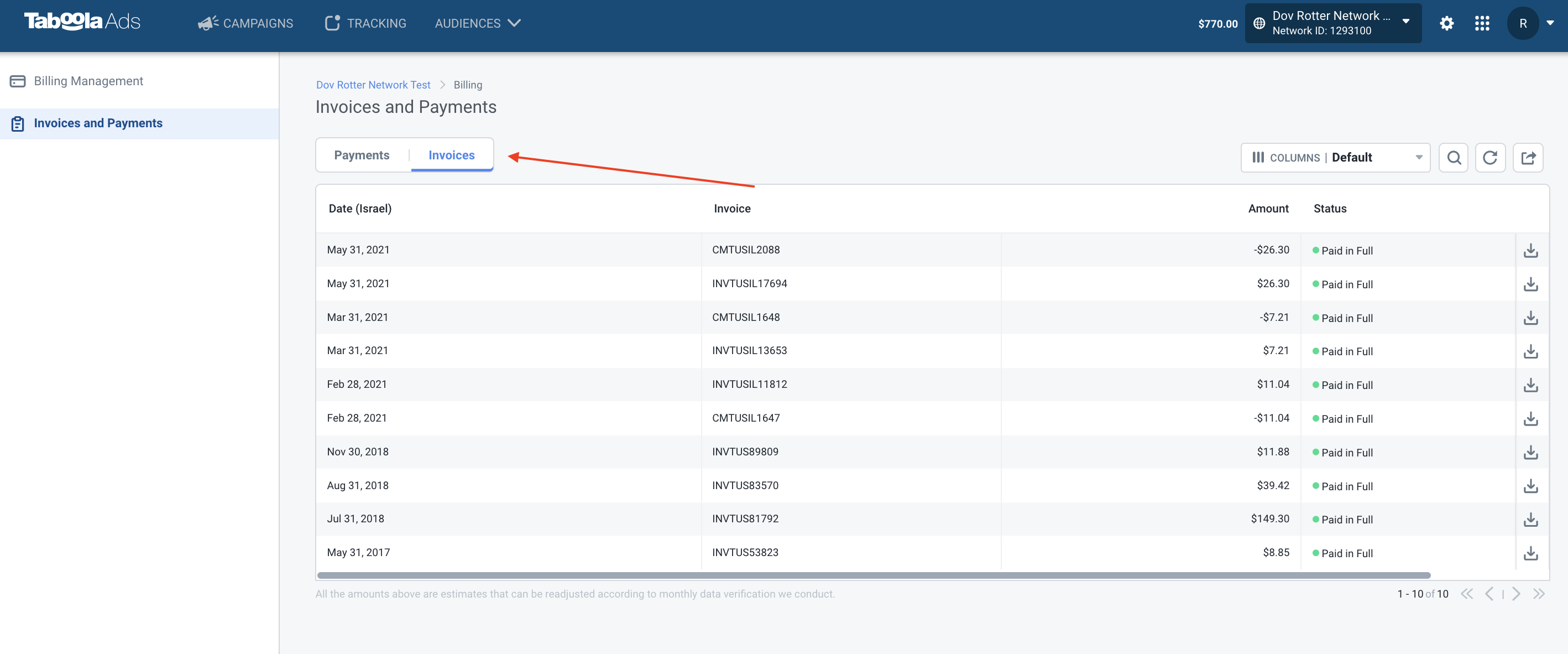Expand the Audiences menu

[478, 23]
